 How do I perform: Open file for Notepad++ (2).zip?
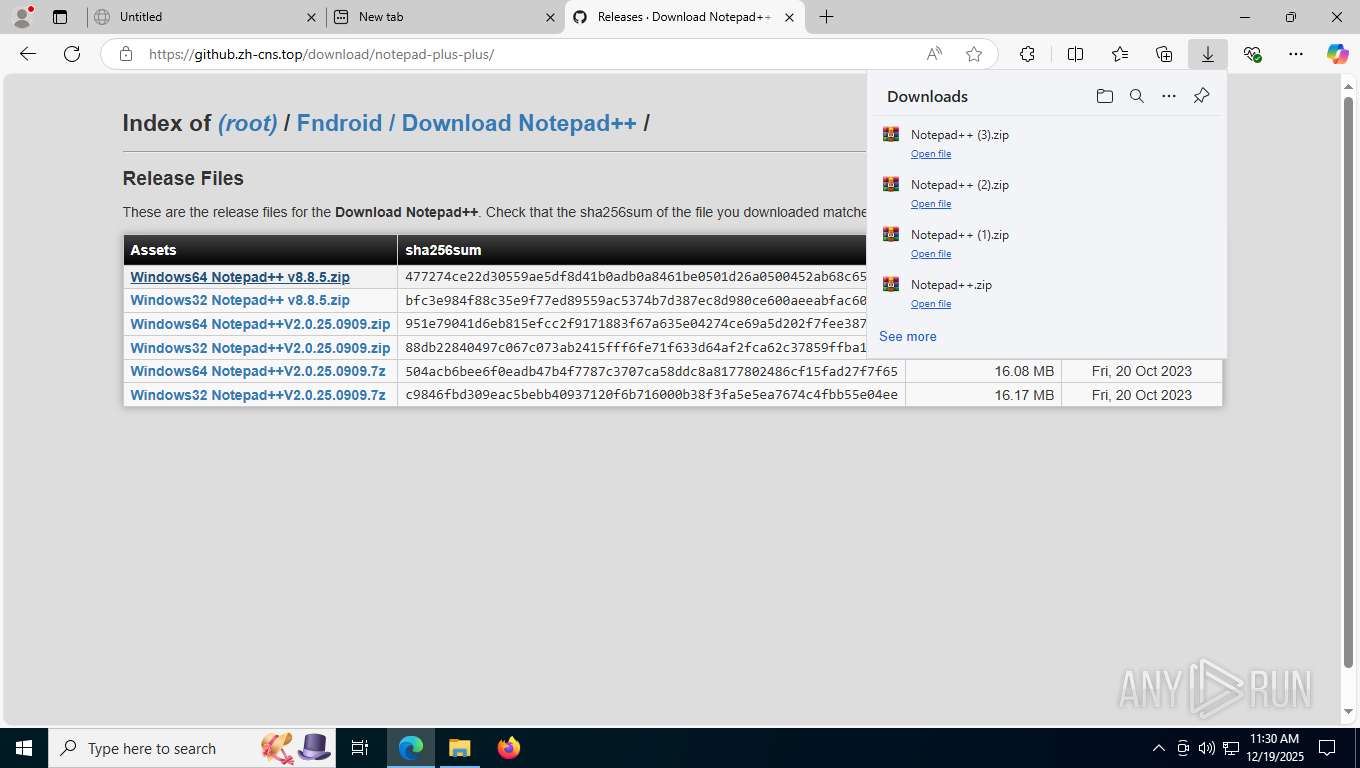tap(931, 204)
